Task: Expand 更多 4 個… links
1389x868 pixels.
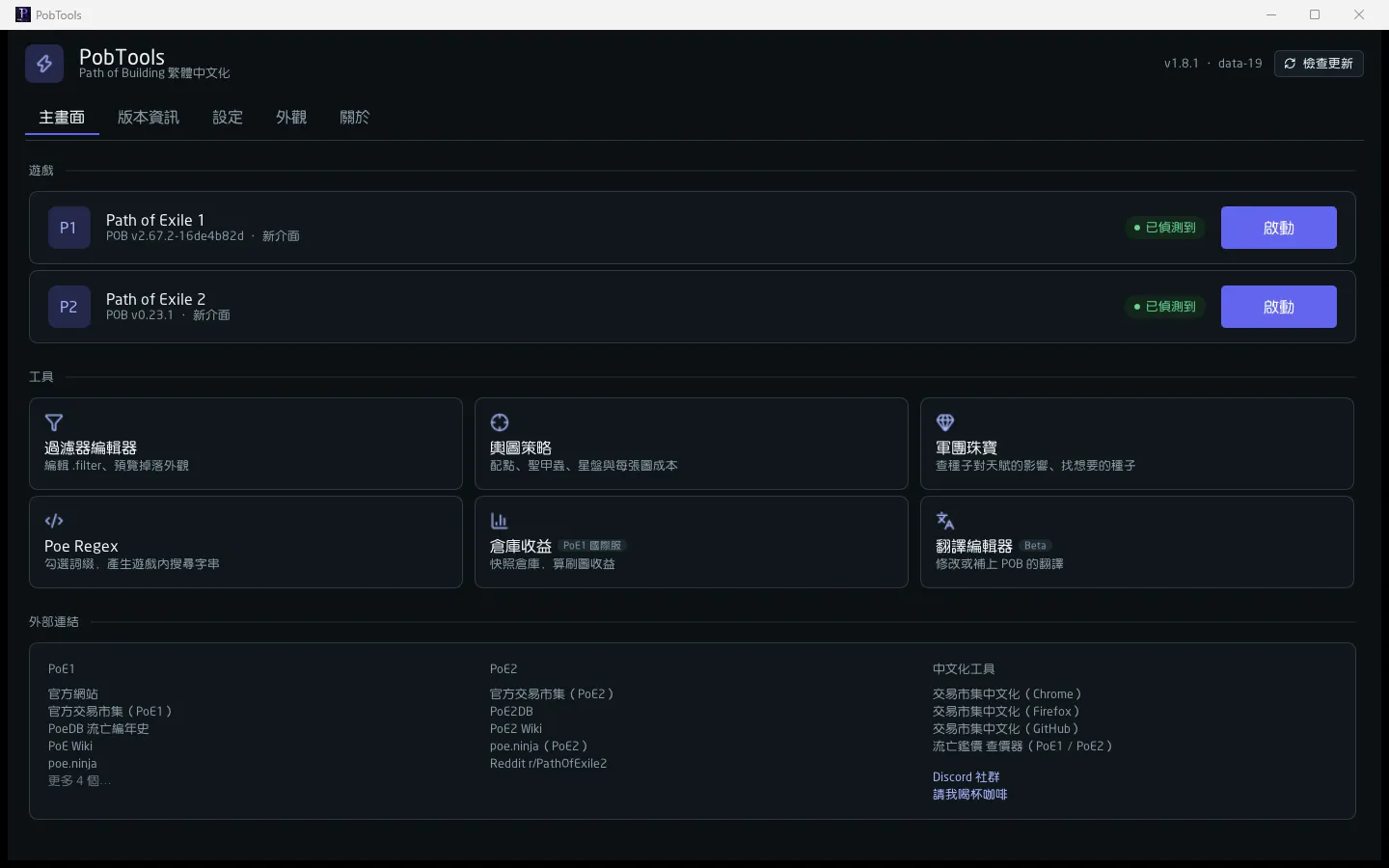Action: tap(79, 781)
